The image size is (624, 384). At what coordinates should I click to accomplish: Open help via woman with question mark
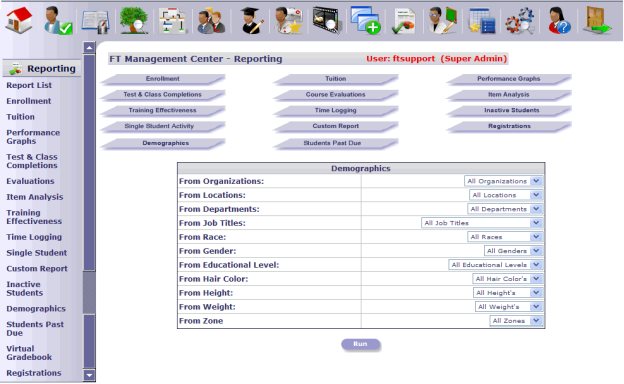click(x=559, y=21)
